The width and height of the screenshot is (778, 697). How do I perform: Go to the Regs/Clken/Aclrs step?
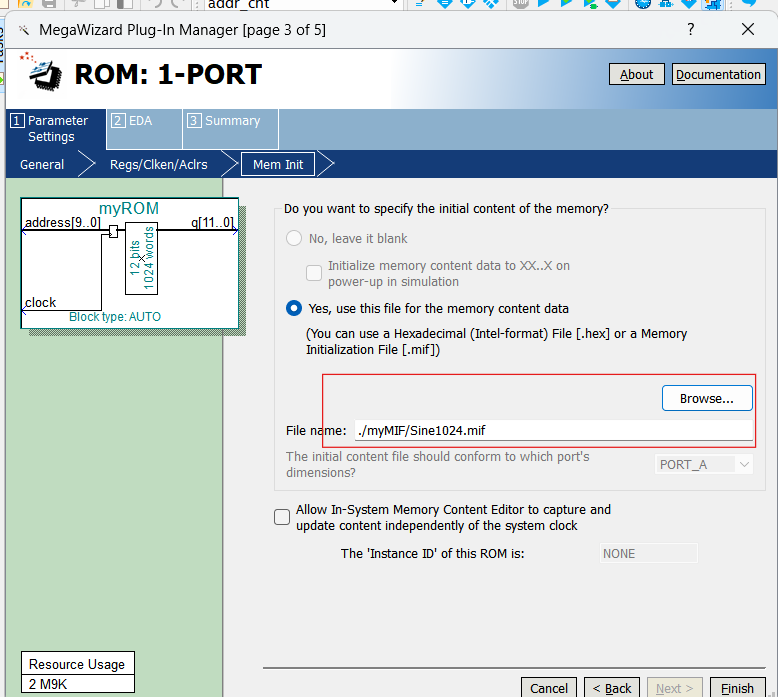(159, 165)
